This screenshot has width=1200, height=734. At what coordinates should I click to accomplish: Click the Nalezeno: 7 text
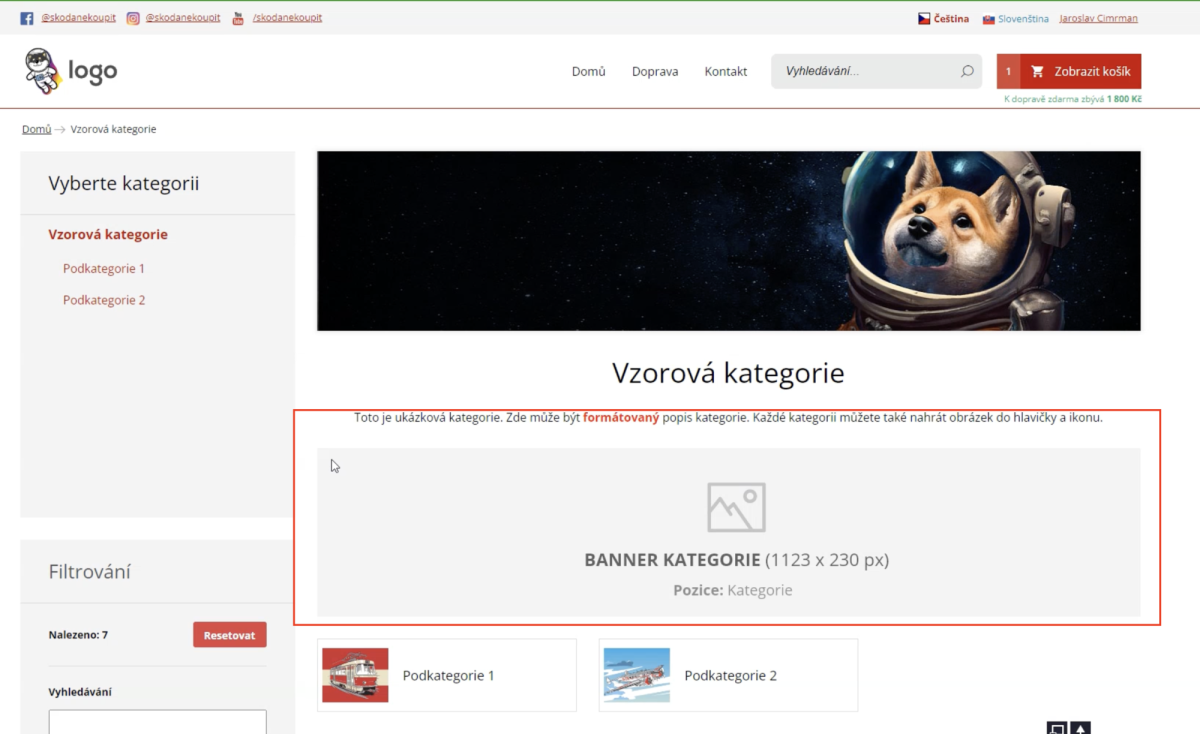point(78,634)
